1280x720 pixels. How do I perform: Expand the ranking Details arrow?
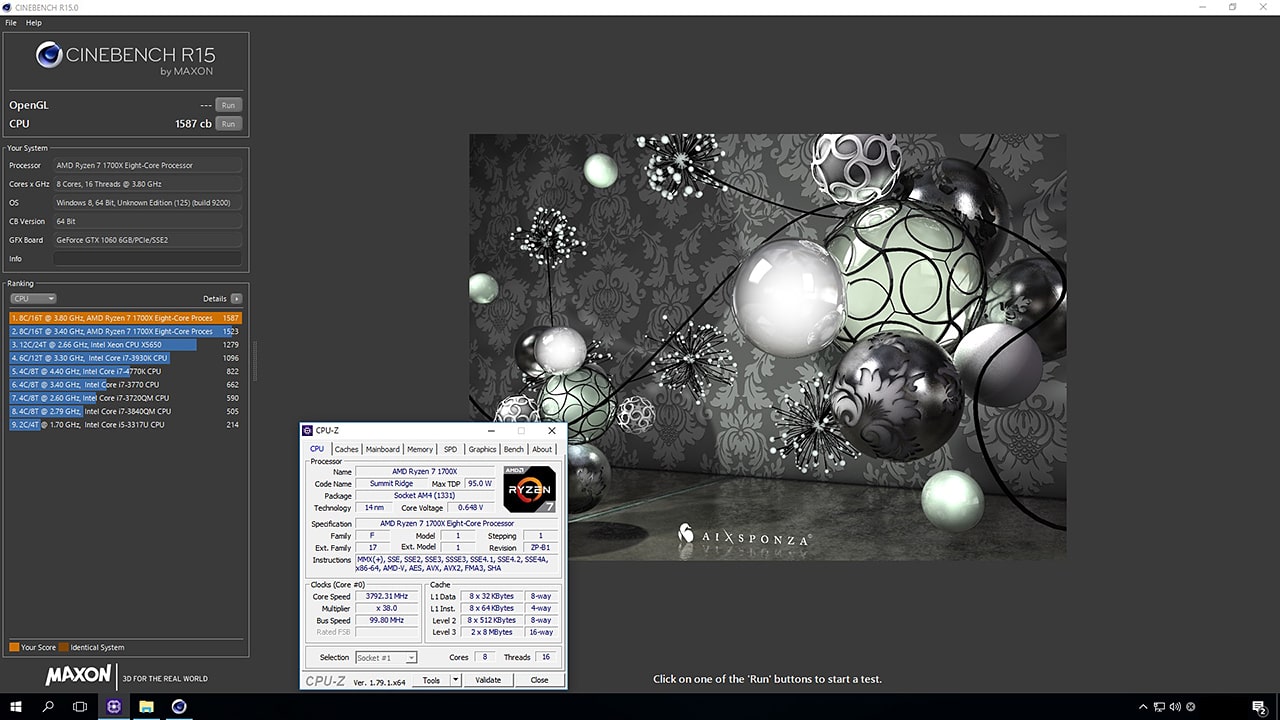(x=236, y=299)
